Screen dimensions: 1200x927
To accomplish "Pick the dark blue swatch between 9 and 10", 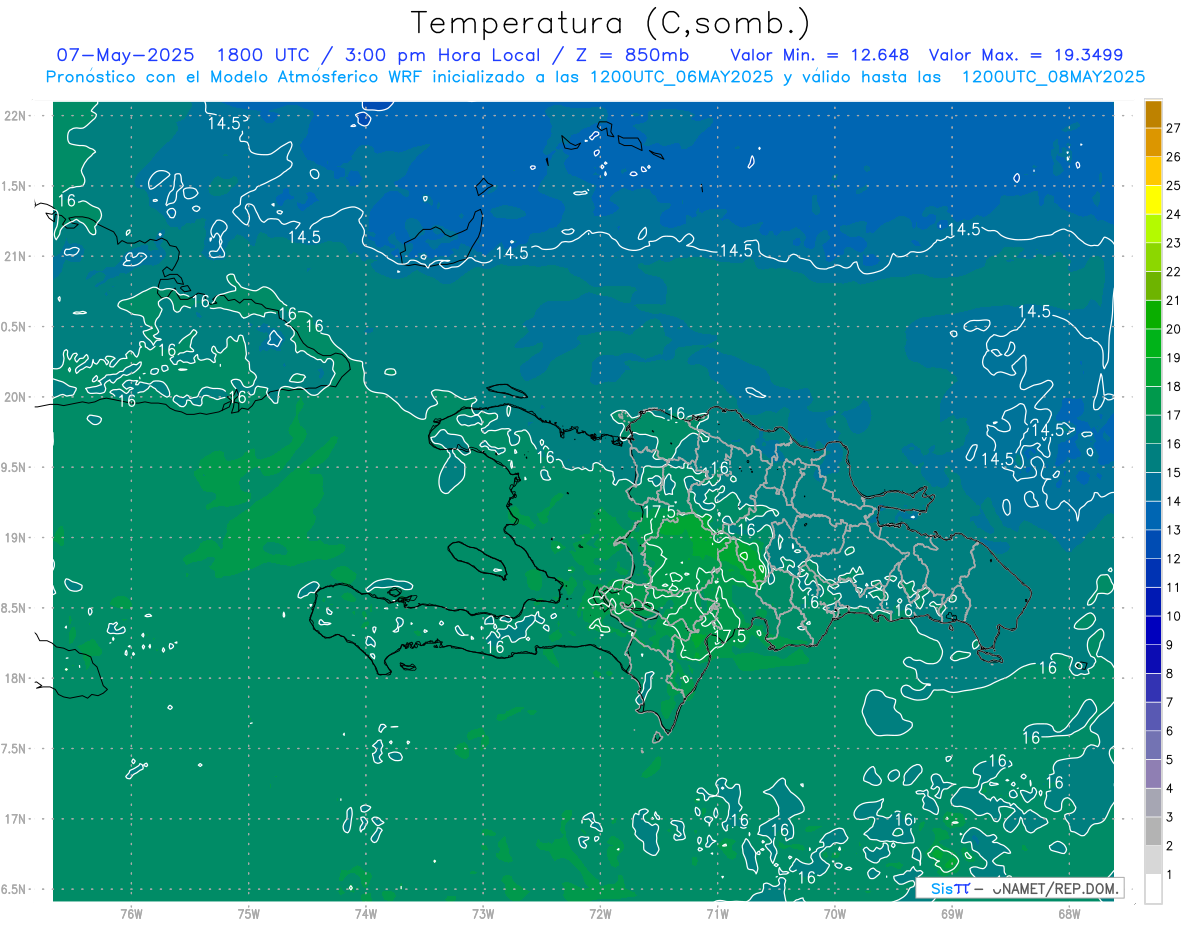I will [x=1153, y=631].
